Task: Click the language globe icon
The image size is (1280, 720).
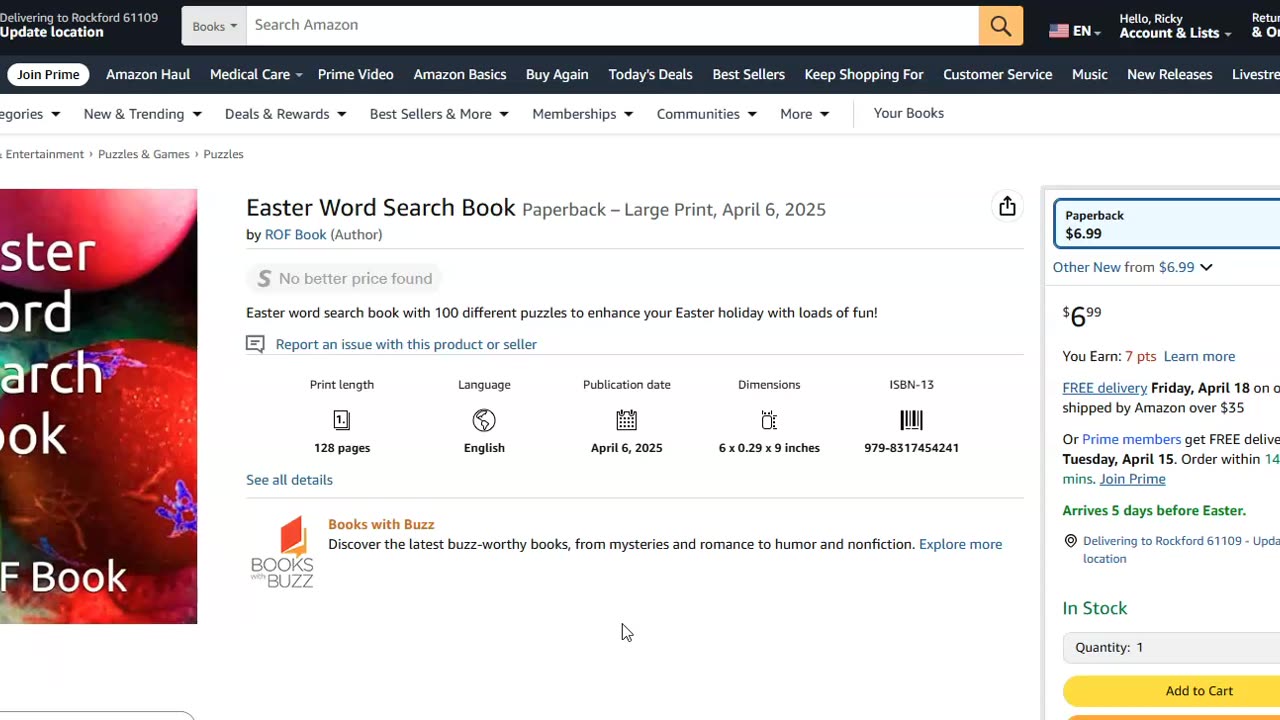Action: click(484, 420)
